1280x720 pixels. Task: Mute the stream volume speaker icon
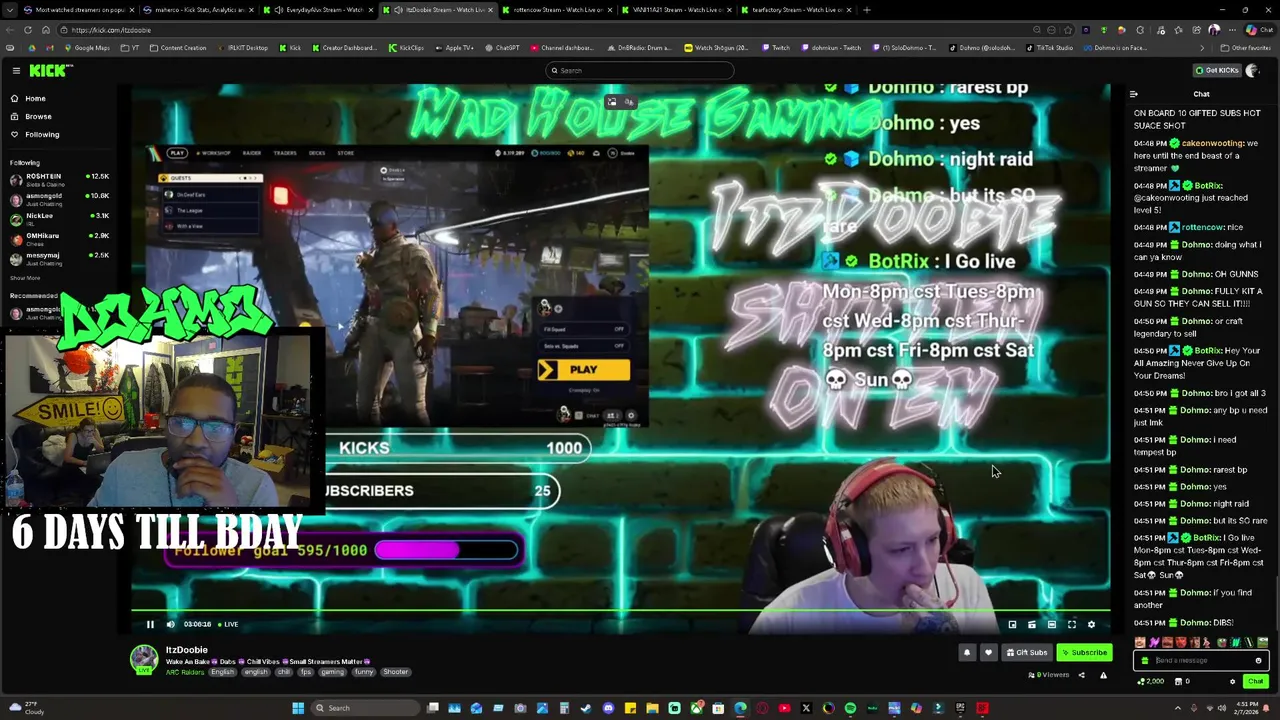pos(170,624)
